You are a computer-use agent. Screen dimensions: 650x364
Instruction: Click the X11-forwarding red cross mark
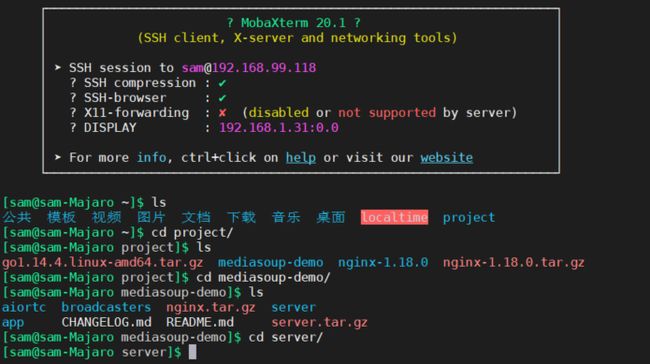[x=223, y=113]
